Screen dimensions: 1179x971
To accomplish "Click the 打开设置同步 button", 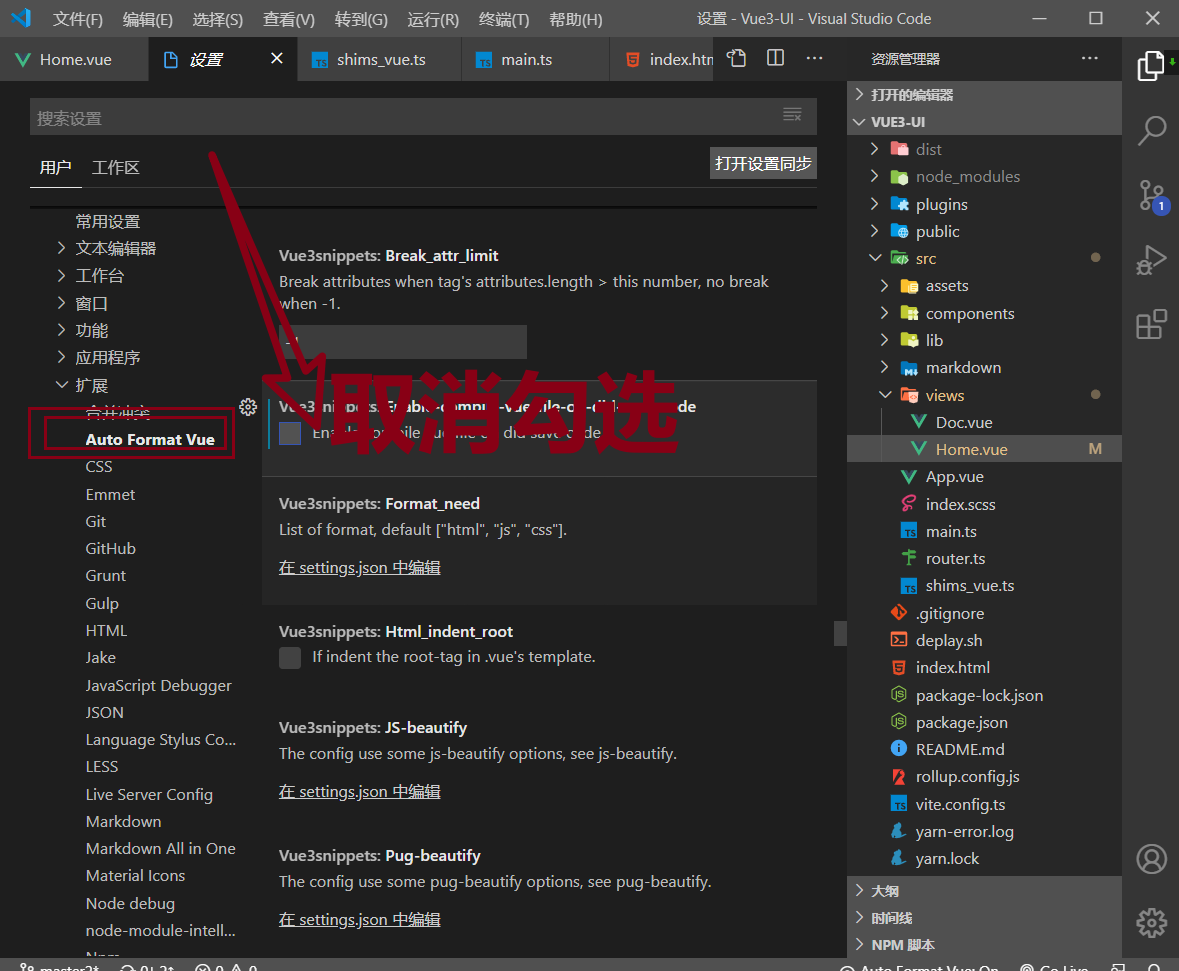I will pos(762,163).
